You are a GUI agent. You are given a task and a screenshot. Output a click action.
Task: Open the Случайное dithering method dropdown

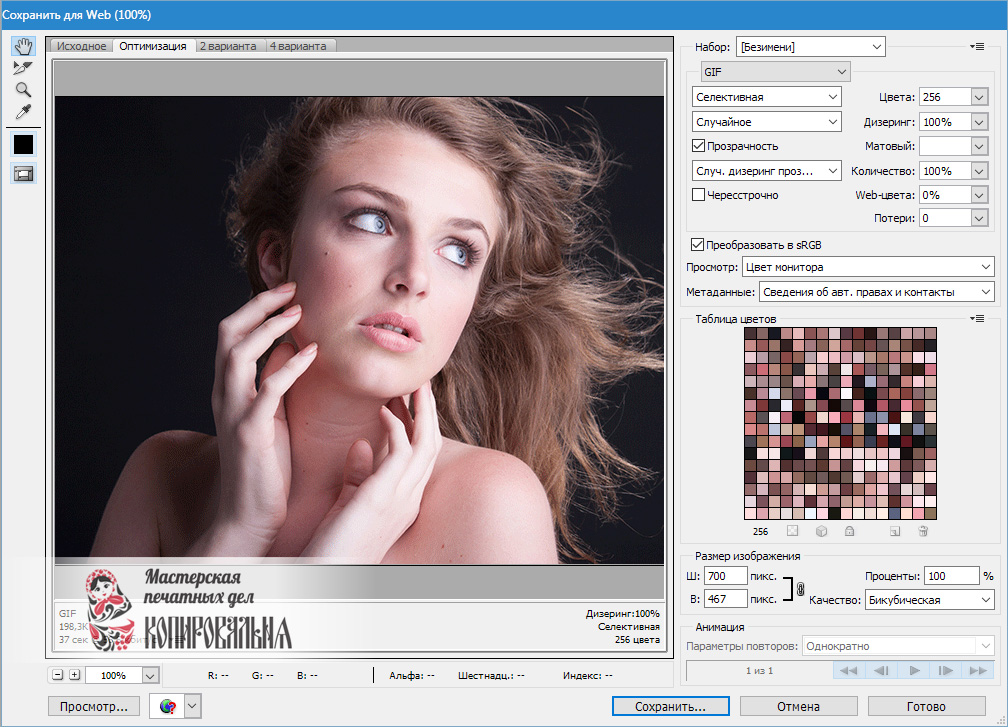tap(766, 121)
